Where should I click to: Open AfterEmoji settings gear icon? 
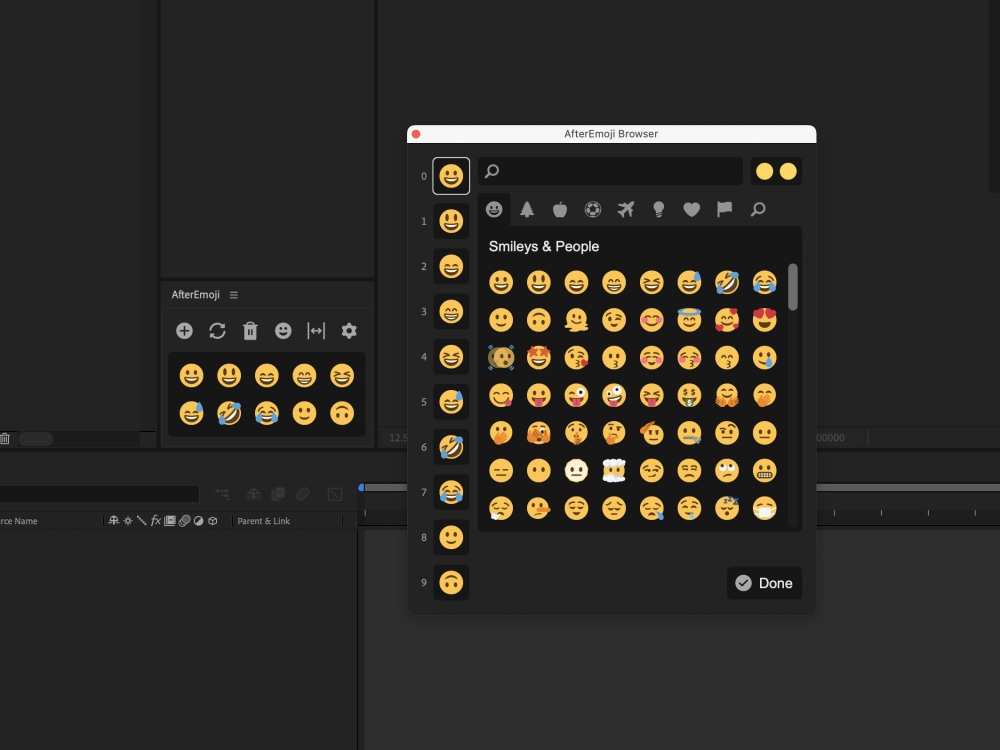point(349,330)
